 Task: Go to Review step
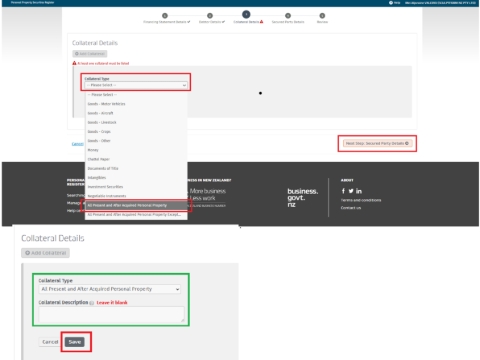pyautogui.click(x=322, y=18)
